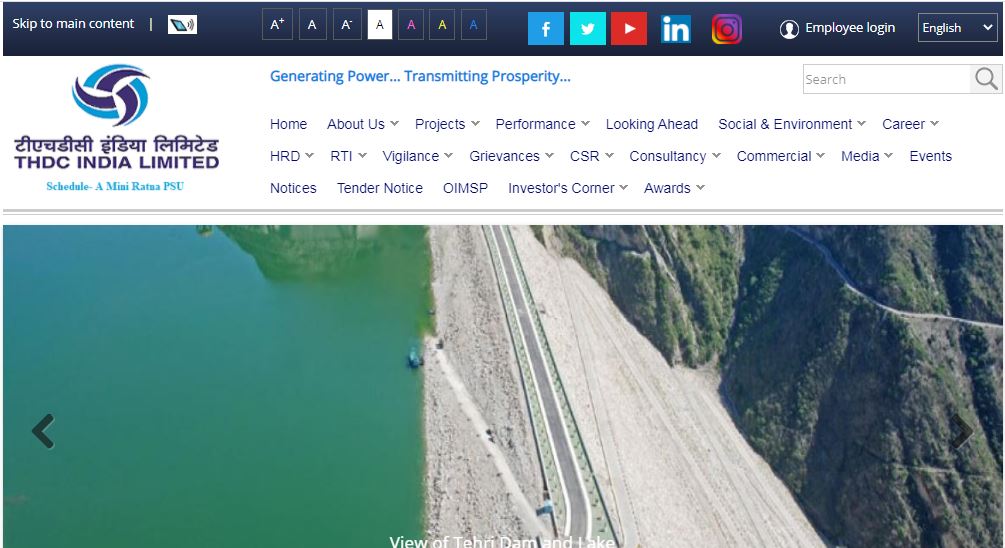This screenshot has width=1005, height=548.
Task: Increase font size with A+ button
Action: point(277,25)
